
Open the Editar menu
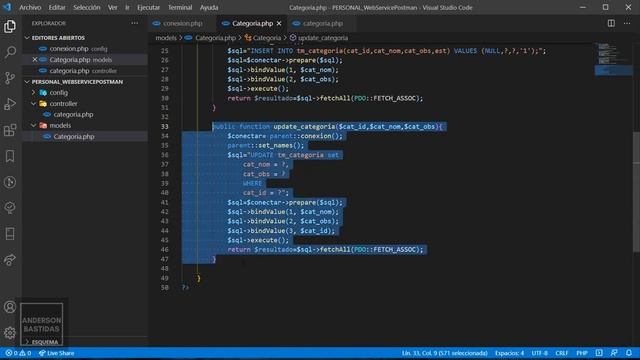pos(57,7)
